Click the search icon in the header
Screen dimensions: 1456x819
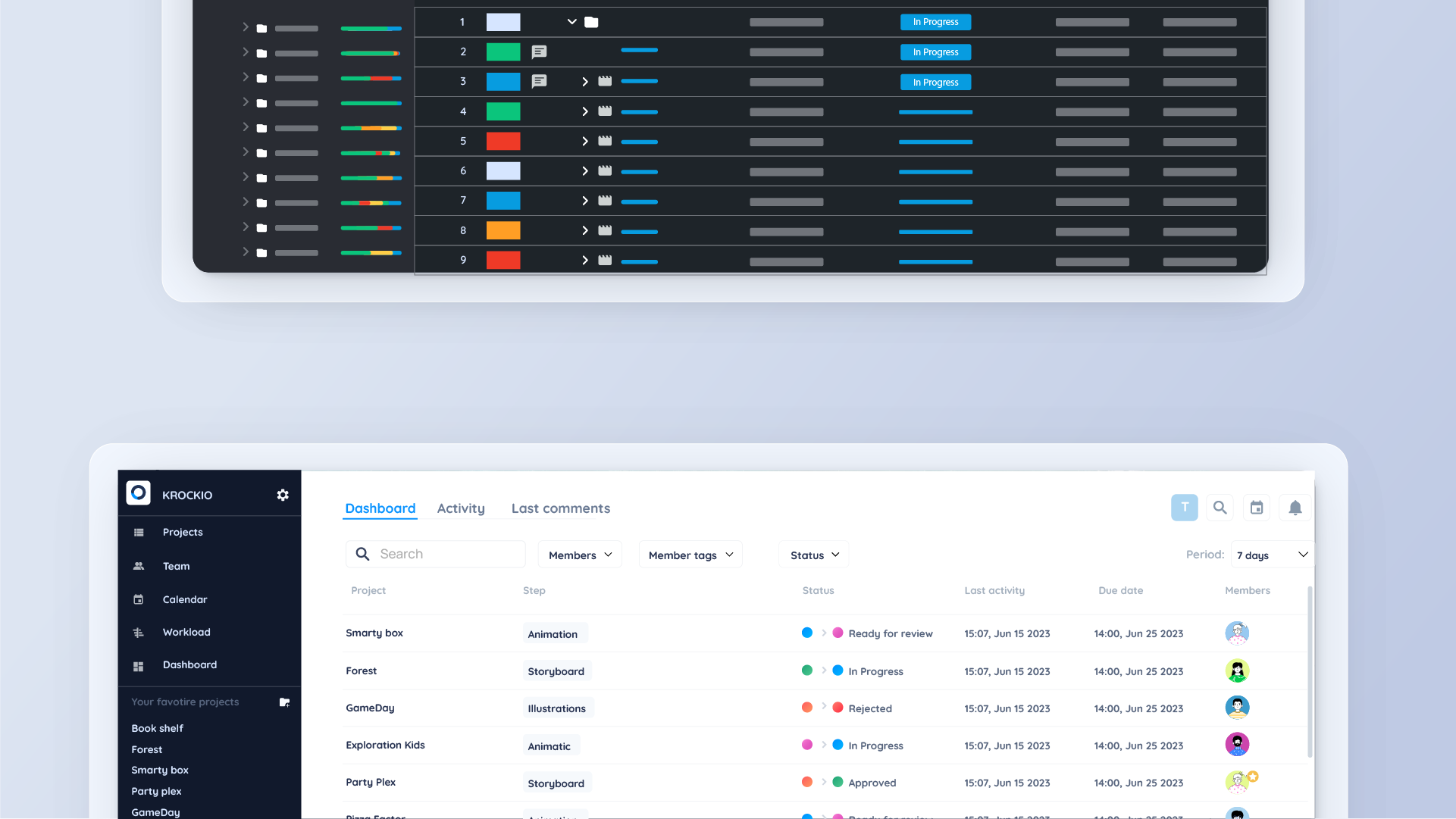(1220, 508)
